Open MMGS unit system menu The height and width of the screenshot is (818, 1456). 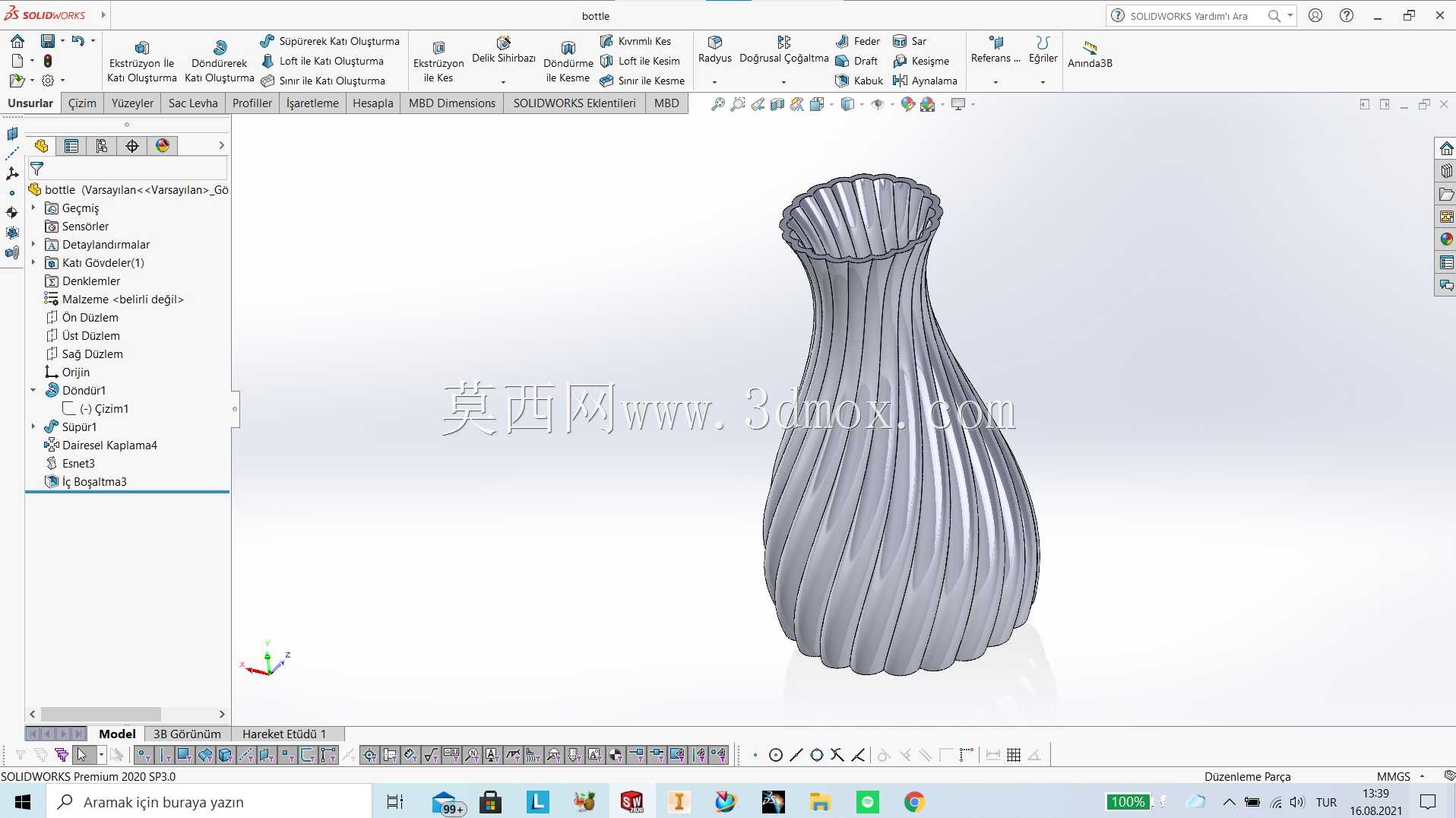(1400, 776)
